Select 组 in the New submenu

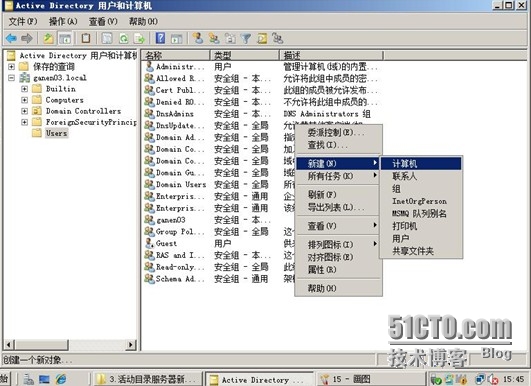[421, 189]
